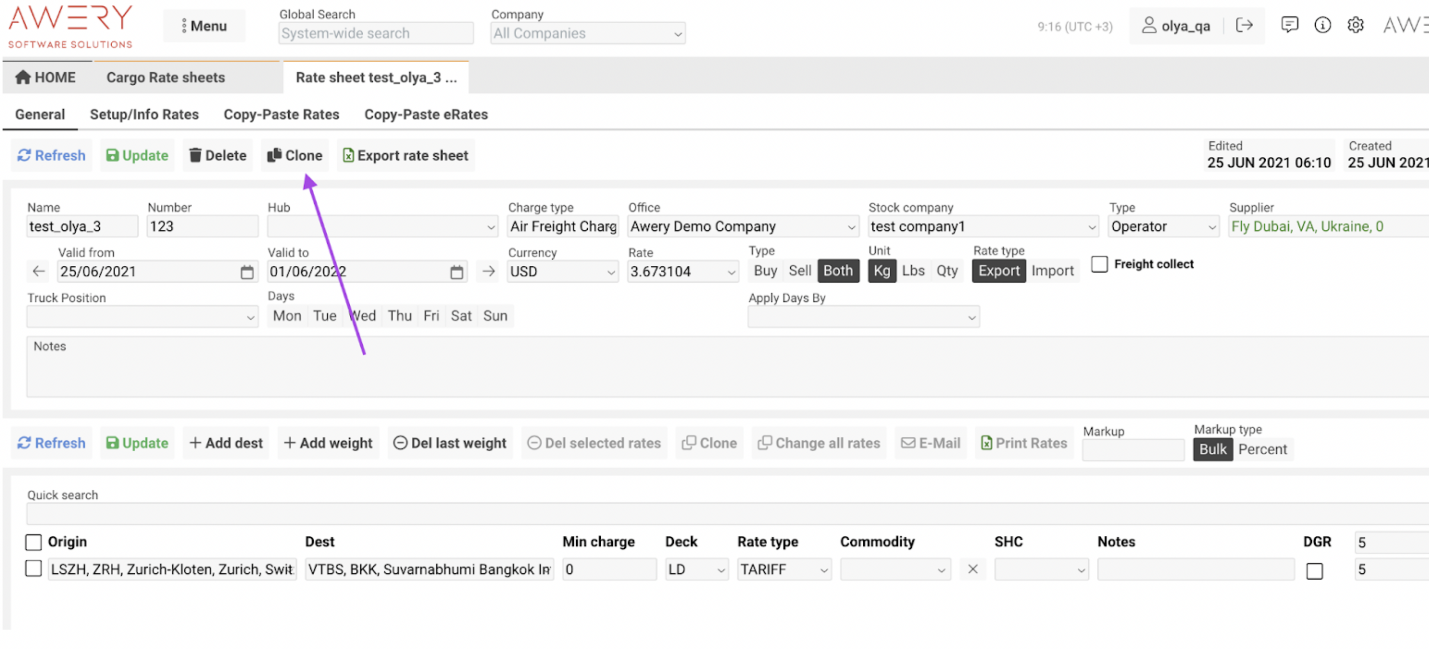Click inside the Quick search field
The image size is (1429, 649).
tap(400, 511)
